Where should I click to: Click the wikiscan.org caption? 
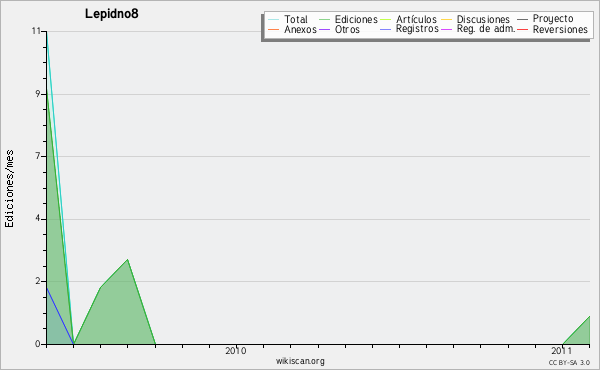tap(300, 361)
